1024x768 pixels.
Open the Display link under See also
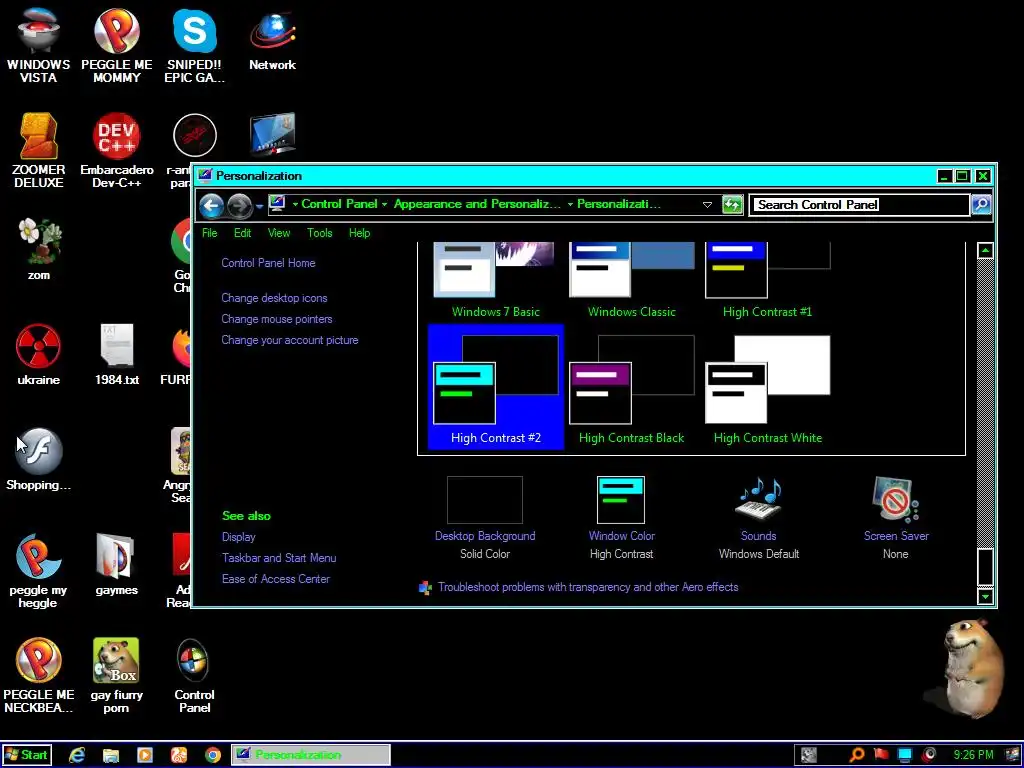tap(238, 537)
